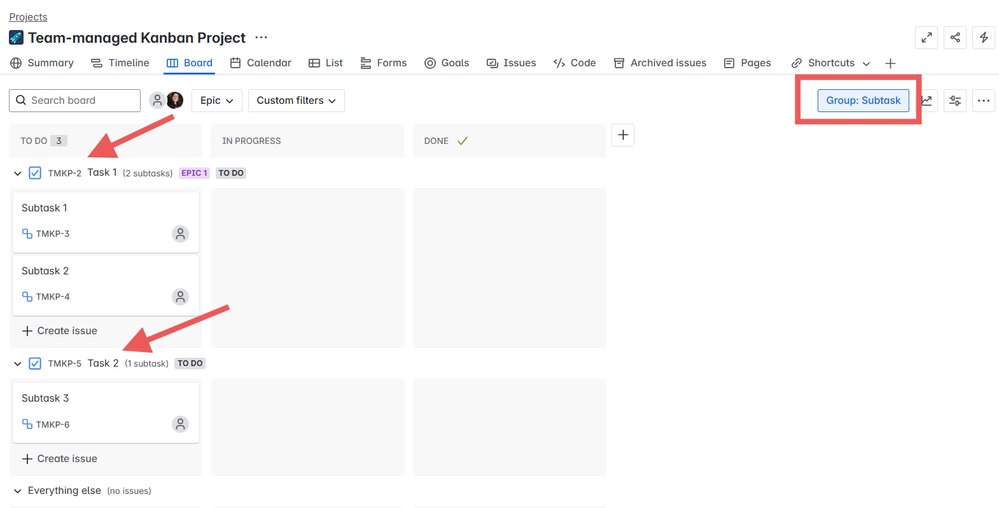Add a new tab with plus icon
The width and height of the screenshot is (999, 508).
click(x=890, y=63)
